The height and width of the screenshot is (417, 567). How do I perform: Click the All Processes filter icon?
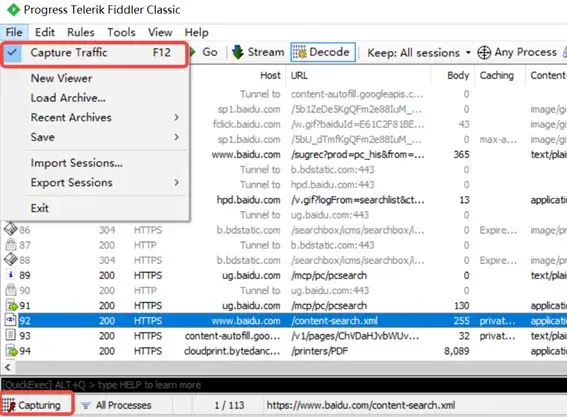(x=86, y=405)
